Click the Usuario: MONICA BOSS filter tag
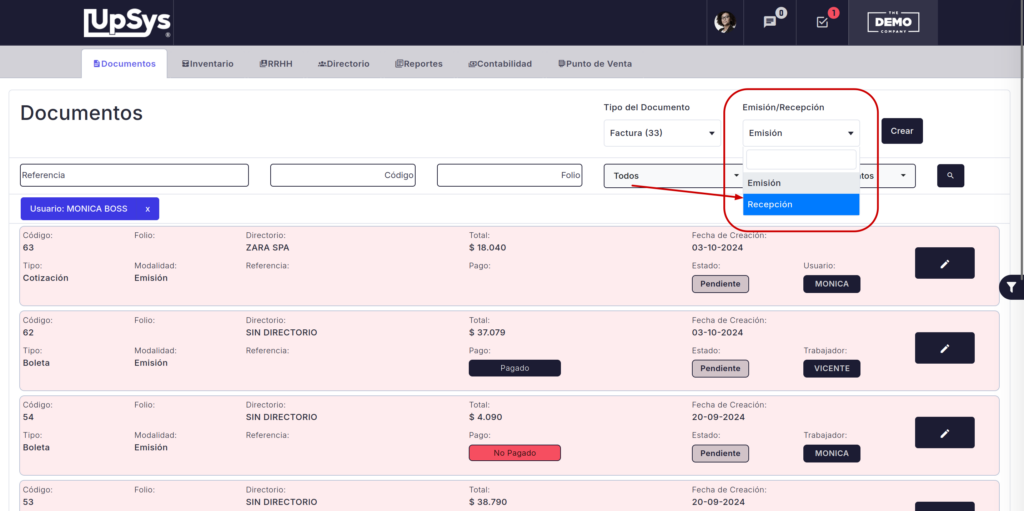The height and width of the screenshot is (511, 1024). [89, 209]
